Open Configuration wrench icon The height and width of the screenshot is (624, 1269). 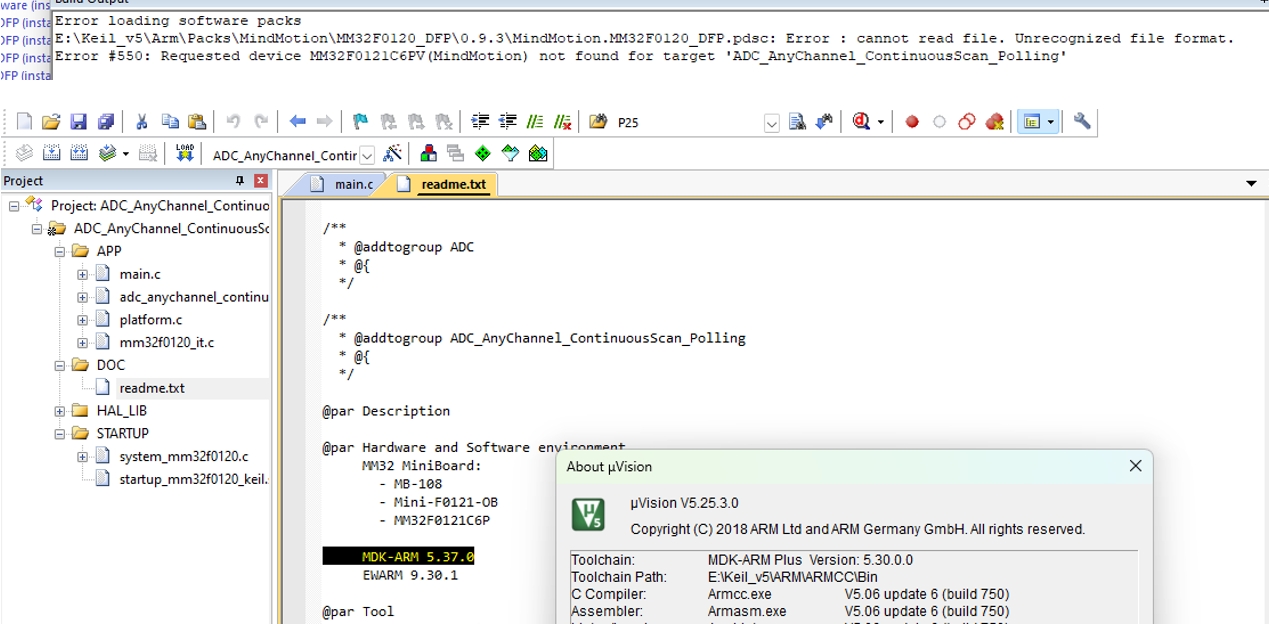[x=1082, y=122]
